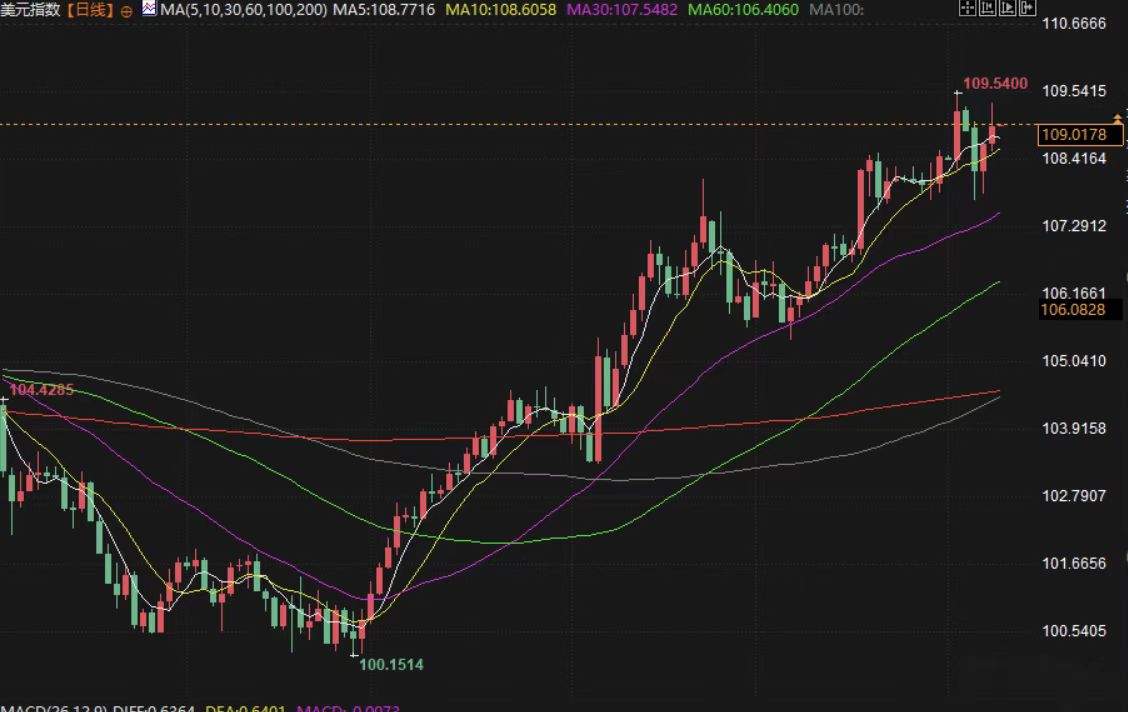Click the MACD(26,12,9) indicator label
Viewport: 1128px width, 712px height.
[x=54, y=708]
